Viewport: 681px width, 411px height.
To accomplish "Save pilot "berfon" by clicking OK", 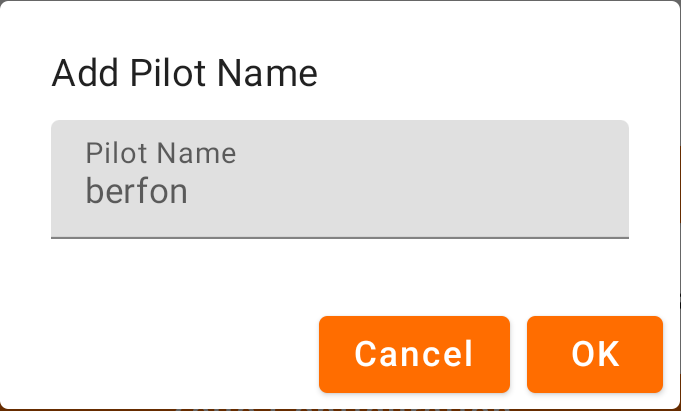I will click(x=595, y=354).
